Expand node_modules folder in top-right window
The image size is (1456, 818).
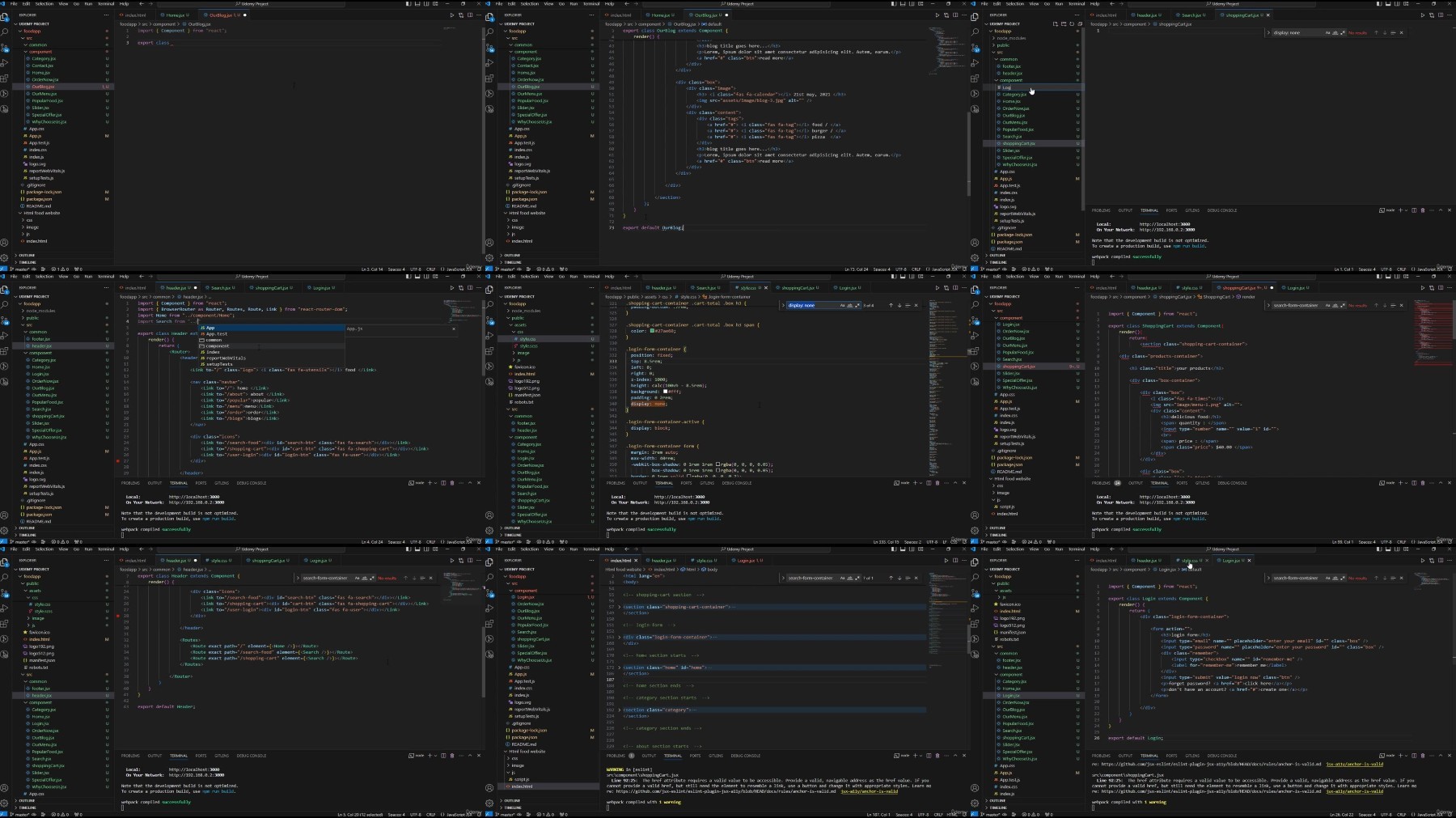coord(1011,38)
